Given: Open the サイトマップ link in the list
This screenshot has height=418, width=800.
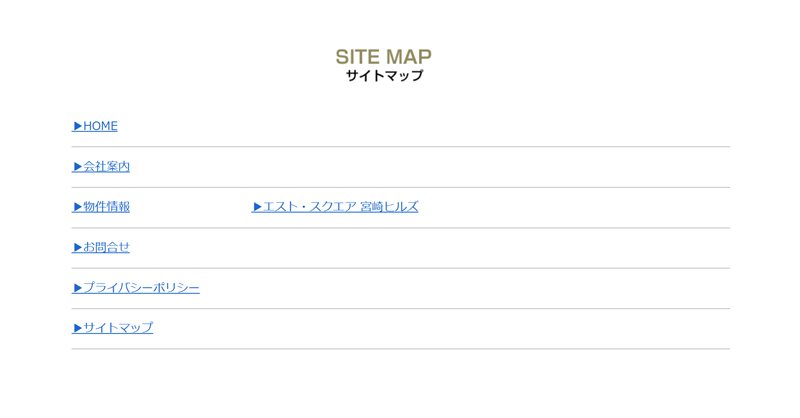Looking at the screenshot, I should click(118, 328).
